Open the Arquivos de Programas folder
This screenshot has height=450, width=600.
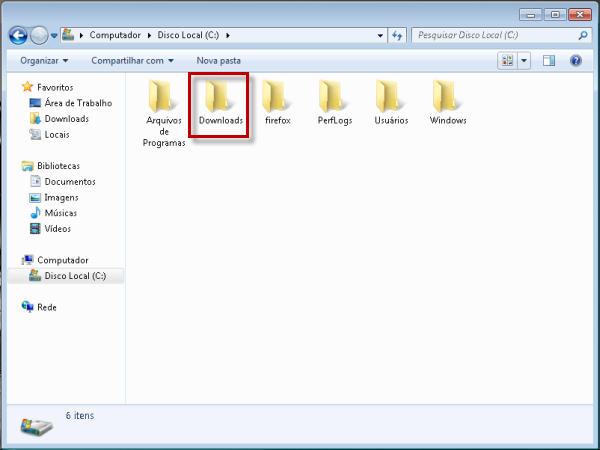pos(165,97)
